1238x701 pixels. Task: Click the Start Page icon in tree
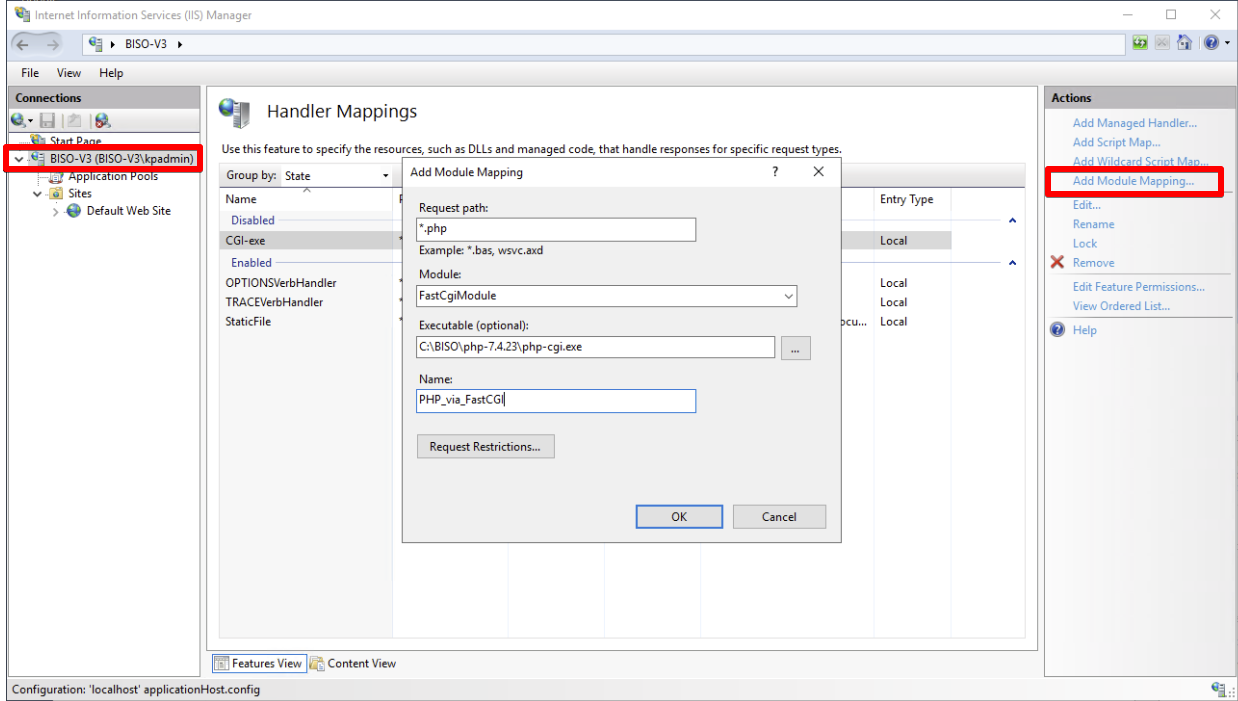[39, 141]
